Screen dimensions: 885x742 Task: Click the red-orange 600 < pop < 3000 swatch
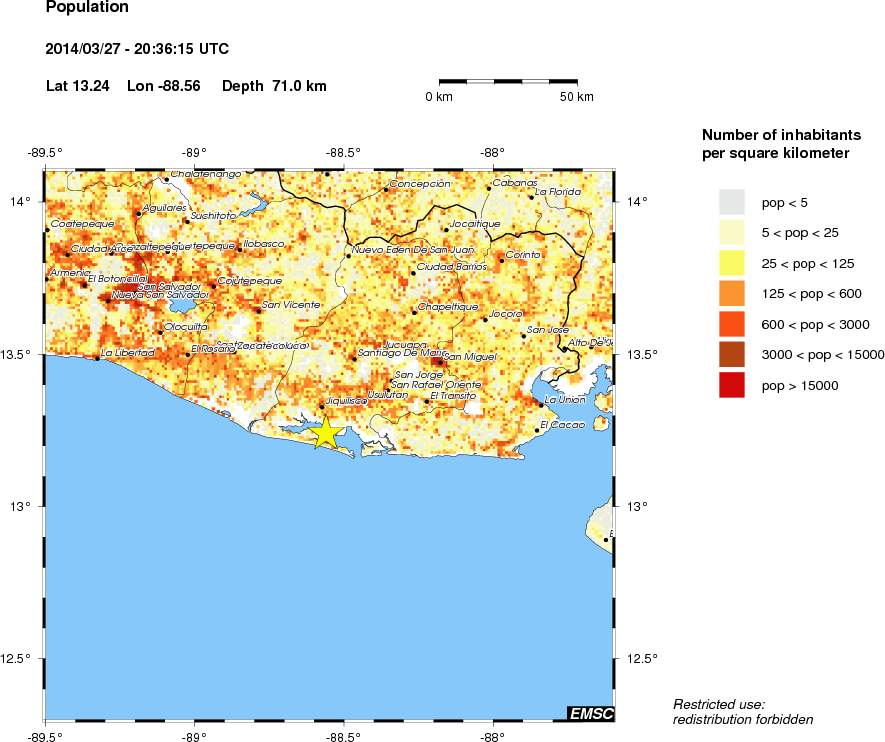732,324
